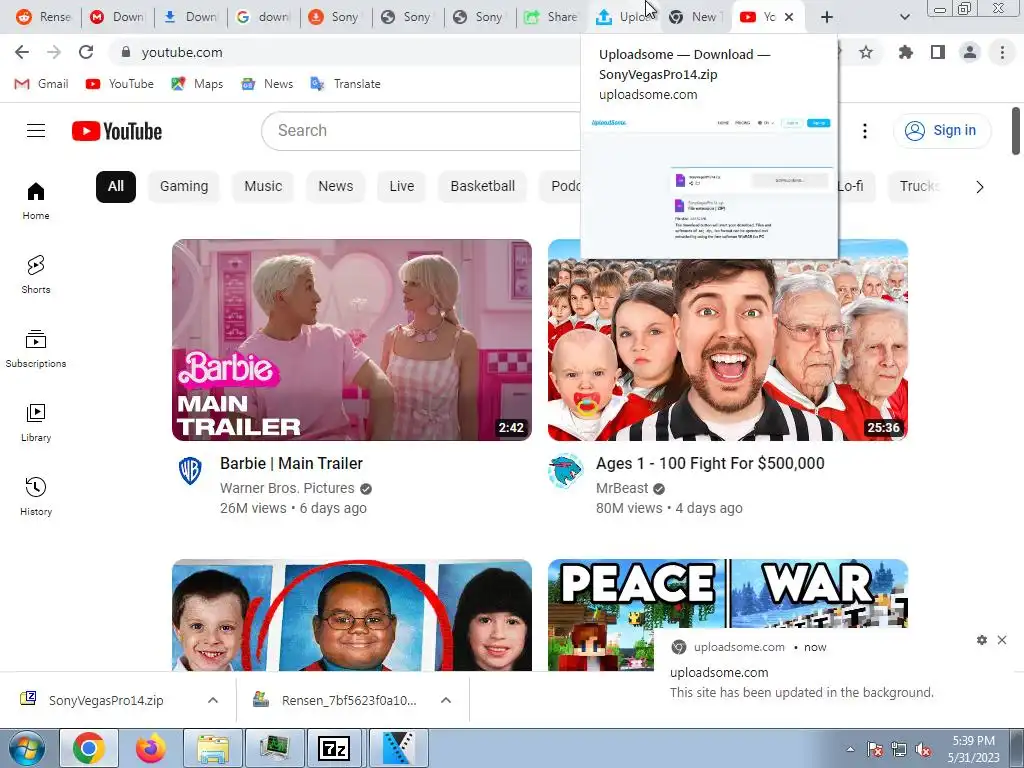Viewport: 1024px width, 768px height.
Task: Switch to the Rense browser tab
Action: [x=44, y=17]
